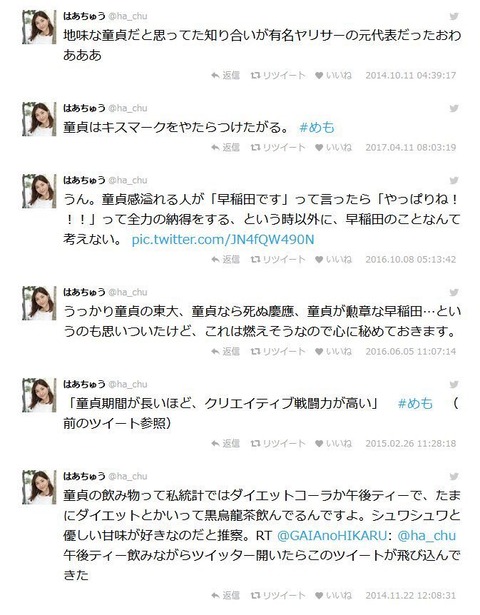Like the tweet dated 2016.06.05
This screenshot has height=615, width=480.
point(333,351)
